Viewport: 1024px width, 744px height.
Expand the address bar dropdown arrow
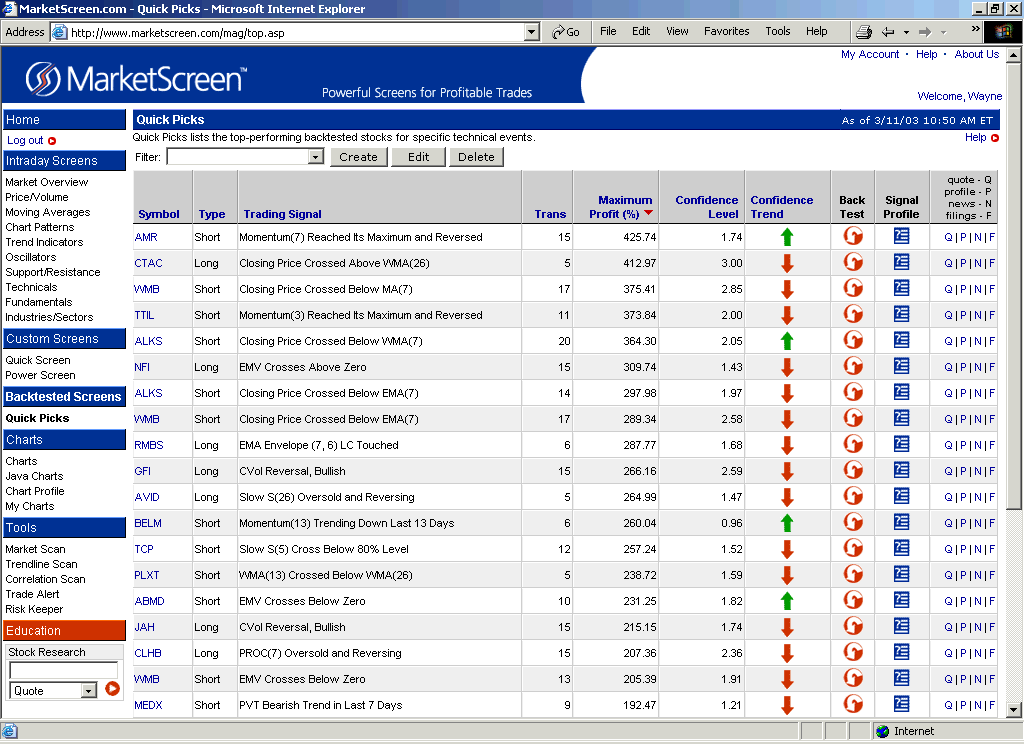531,31
